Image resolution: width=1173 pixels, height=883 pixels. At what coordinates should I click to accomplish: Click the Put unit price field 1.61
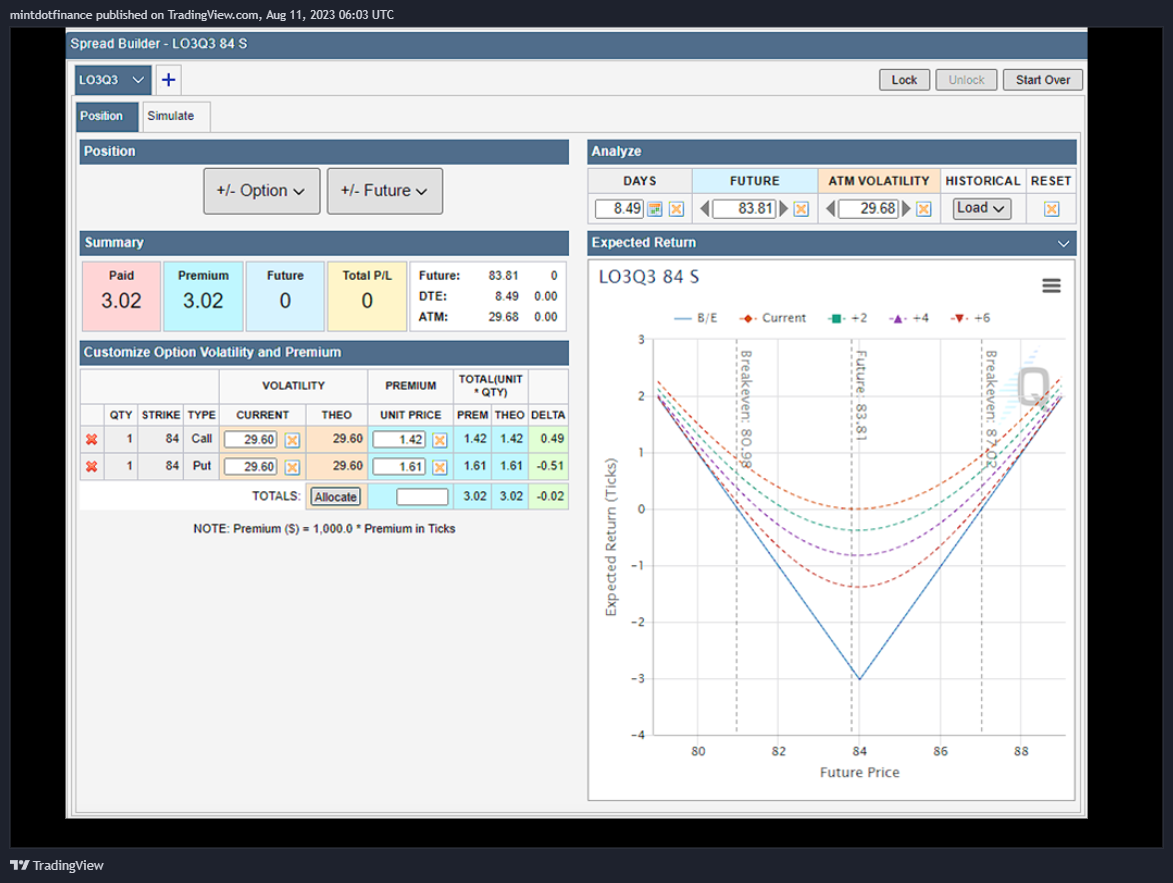(x=399, y=466)
